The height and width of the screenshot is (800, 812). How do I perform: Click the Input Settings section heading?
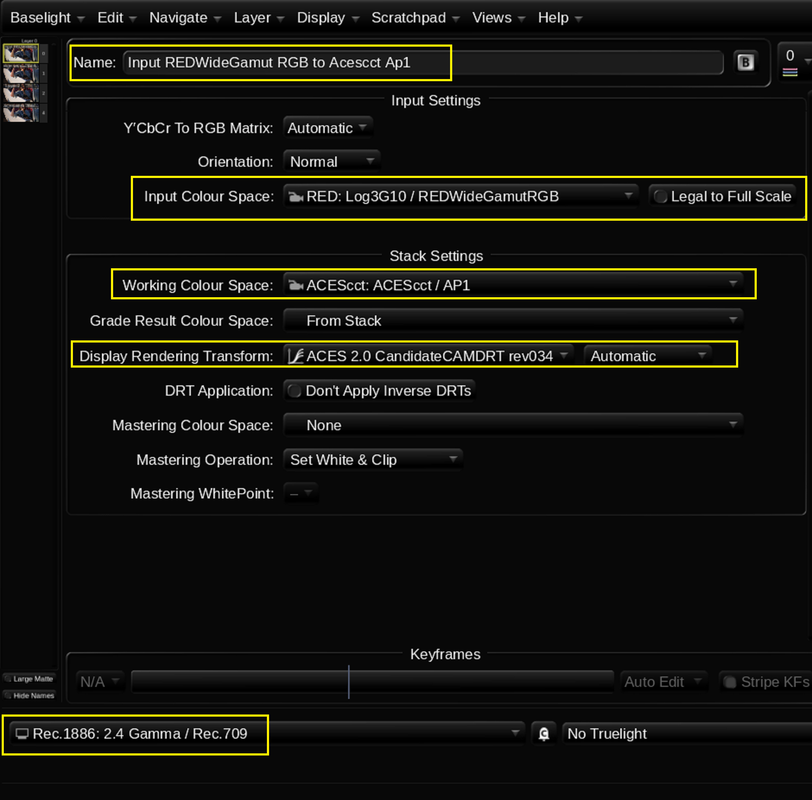436,100
